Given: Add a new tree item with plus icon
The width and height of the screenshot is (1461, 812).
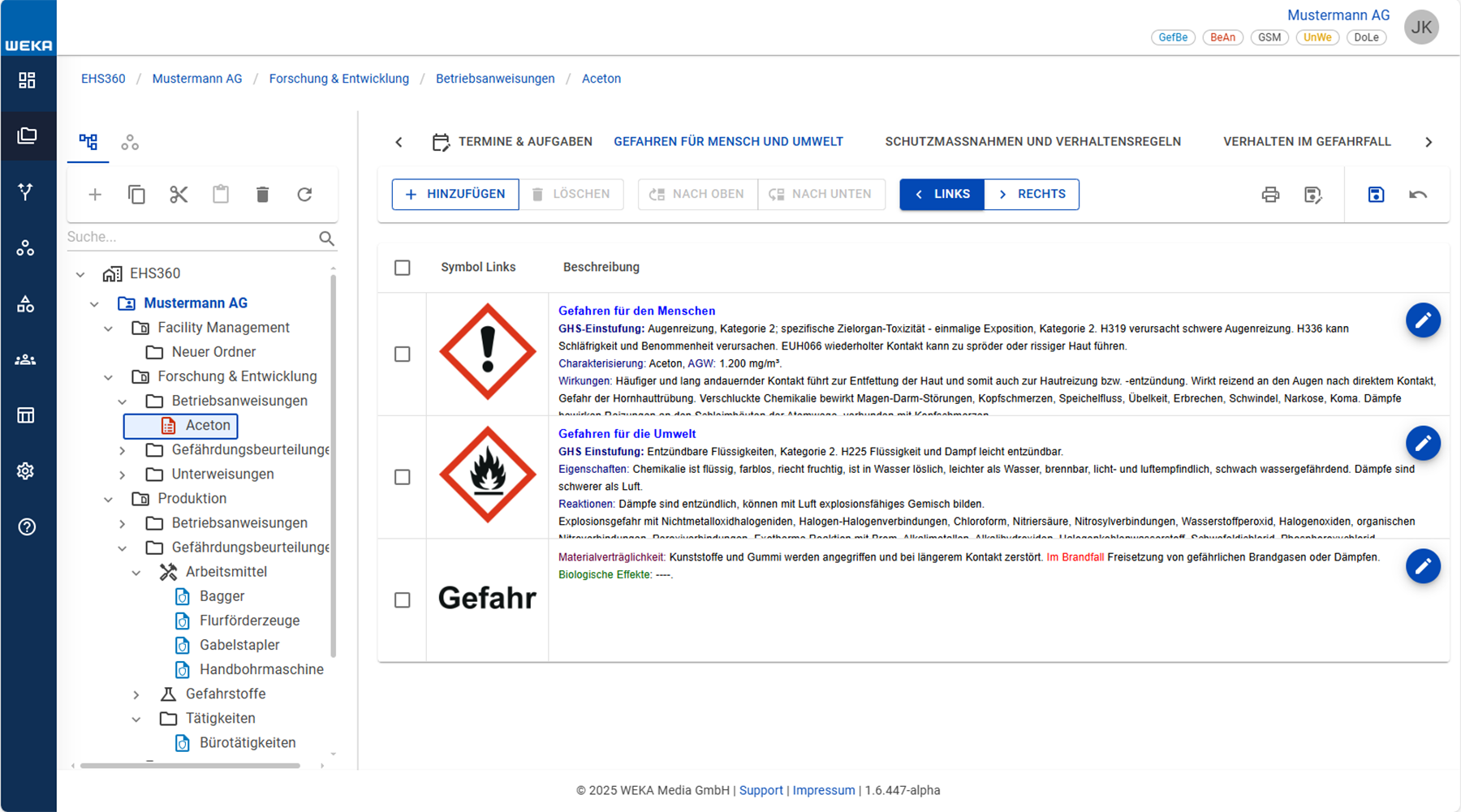Looking at the screenshot, I should click(95, 195).
